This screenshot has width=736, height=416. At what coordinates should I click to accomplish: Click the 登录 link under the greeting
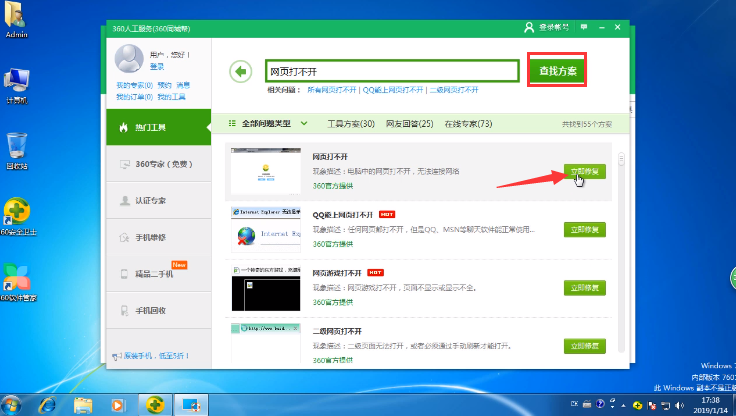pos(157,67)
